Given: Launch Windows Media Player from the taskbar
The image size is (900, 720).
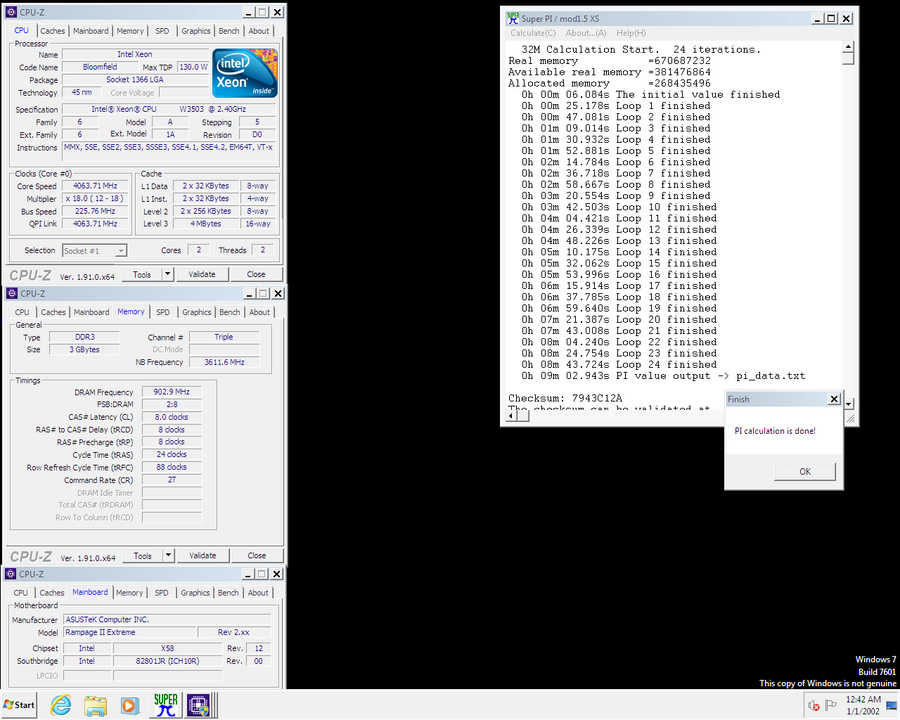Looking at the screenshot, I should [130, 704].
